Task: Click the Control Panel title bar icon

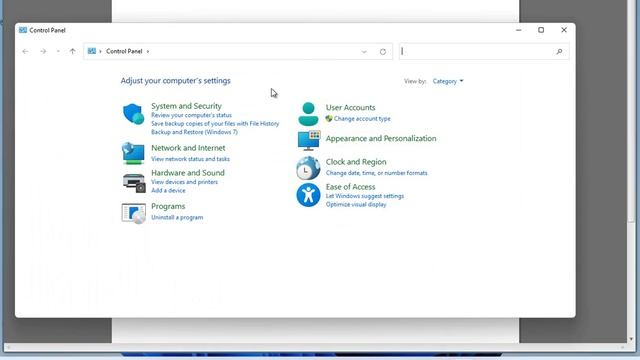Action: (23, 30)
